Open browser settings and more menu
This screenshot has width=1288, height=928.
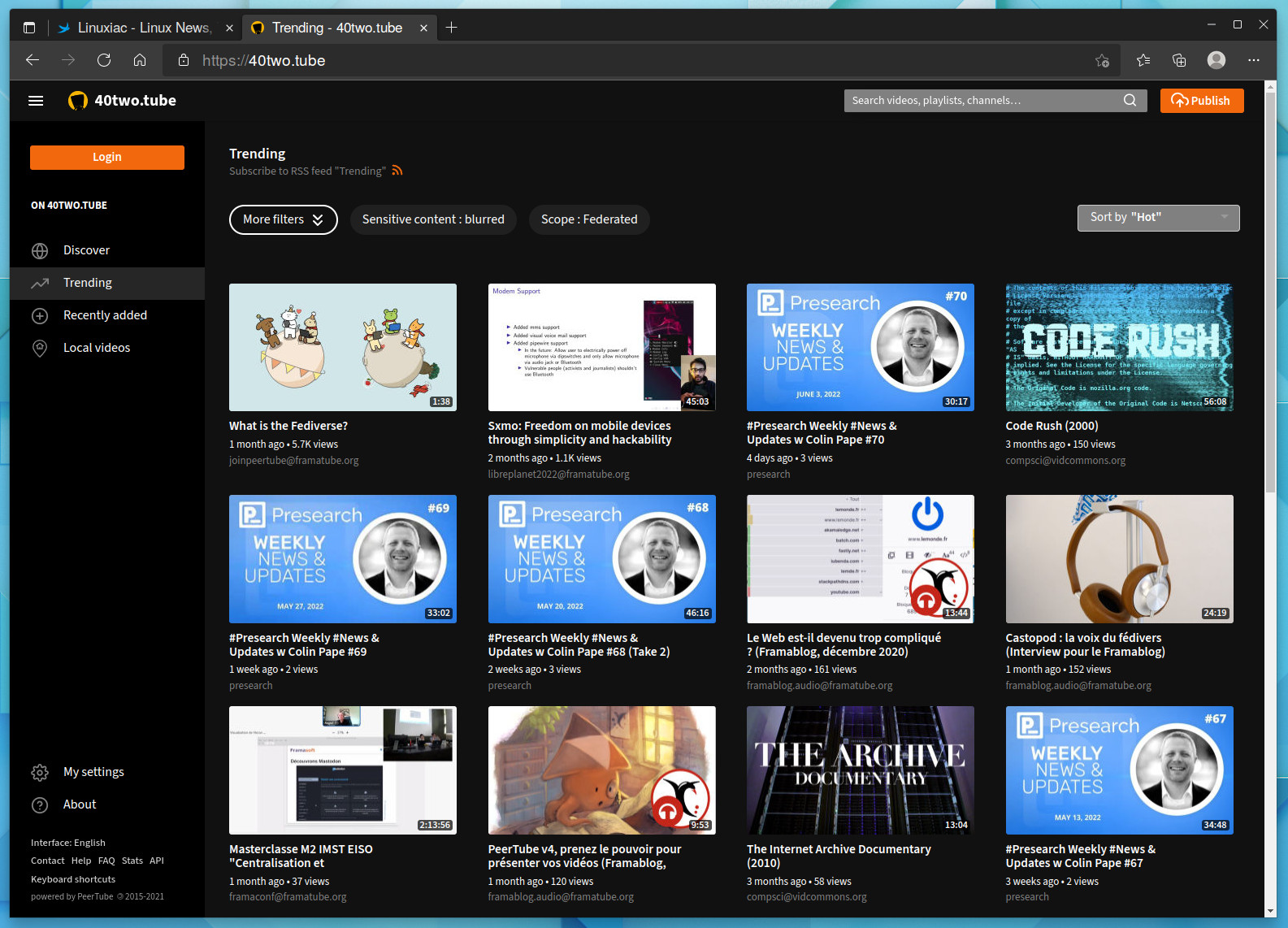pyautogui.click(x=1254, y=60)
